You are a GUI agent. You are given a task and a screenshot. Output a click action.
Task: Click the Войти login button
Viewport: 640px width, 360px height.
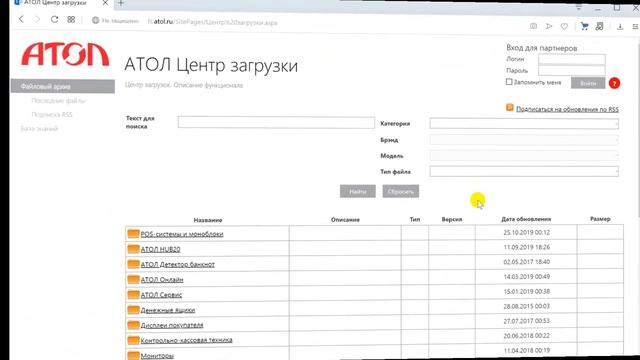[x=588, y=83]
